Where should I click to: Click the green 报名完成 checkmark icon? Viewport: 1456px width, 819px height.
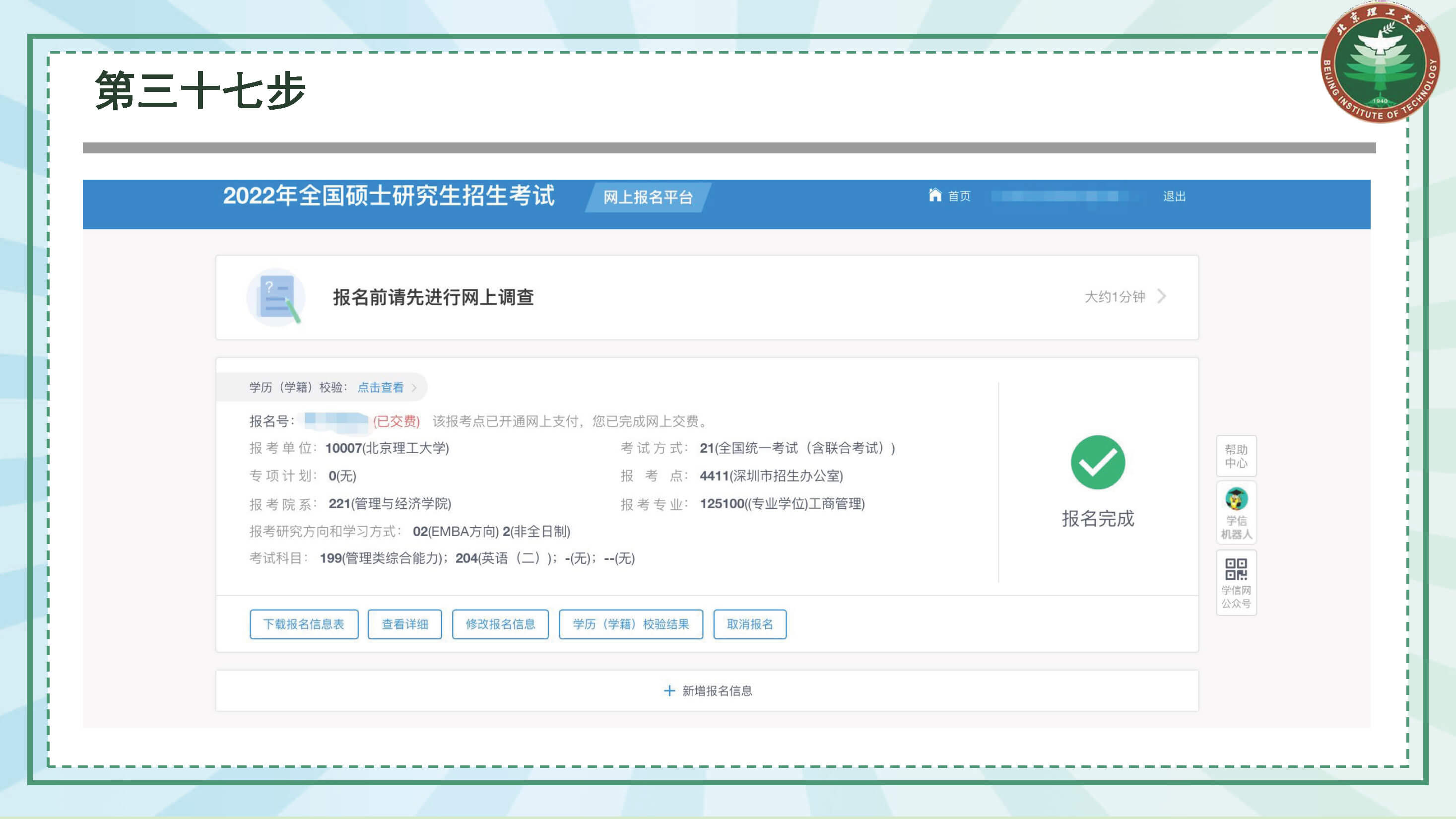click(x=1098, y=462)
